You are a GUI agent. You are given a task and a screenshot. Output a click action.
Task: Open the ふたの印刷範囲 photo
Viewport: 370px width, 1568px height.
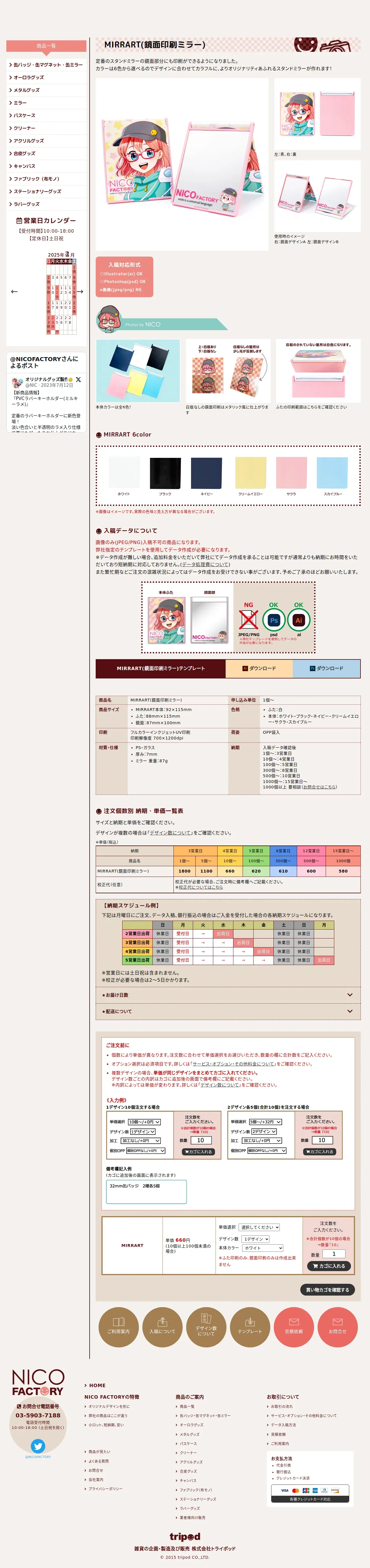click(x=318, y=371)
